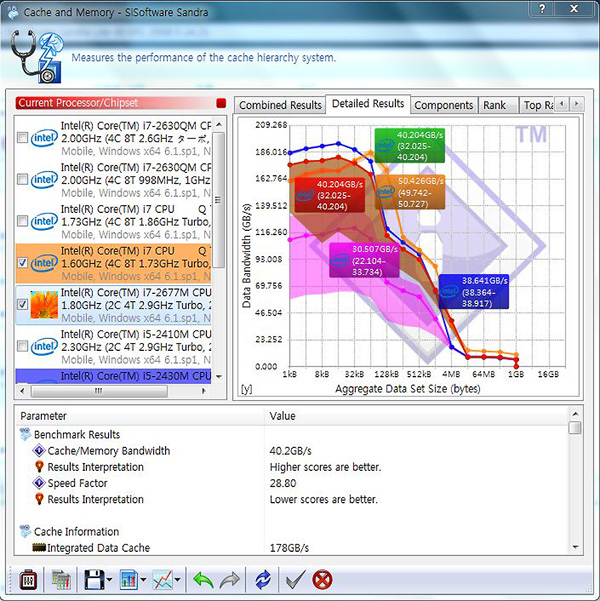
Task: Click the Cache/Memory Bandwidth diamond icon
Action: click(39, 450)
